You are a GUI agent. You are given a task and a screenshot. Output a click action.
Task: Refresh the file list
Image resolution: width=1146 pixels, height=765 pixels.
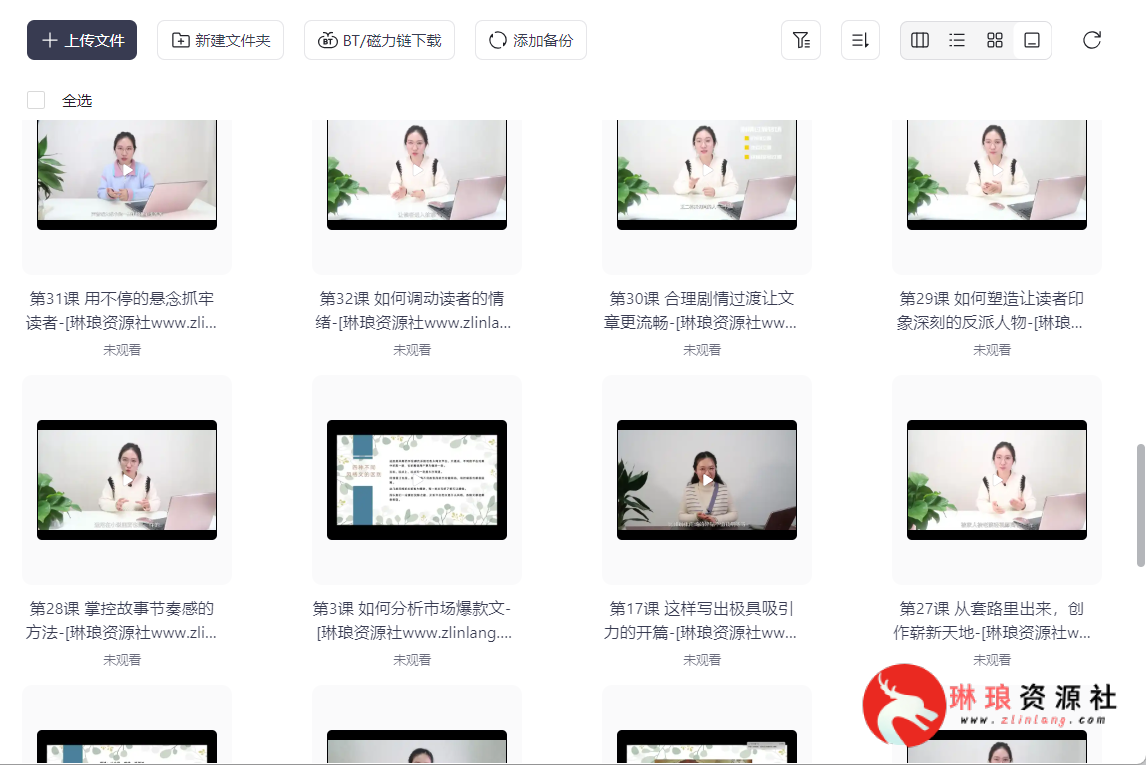(1092, 40)
